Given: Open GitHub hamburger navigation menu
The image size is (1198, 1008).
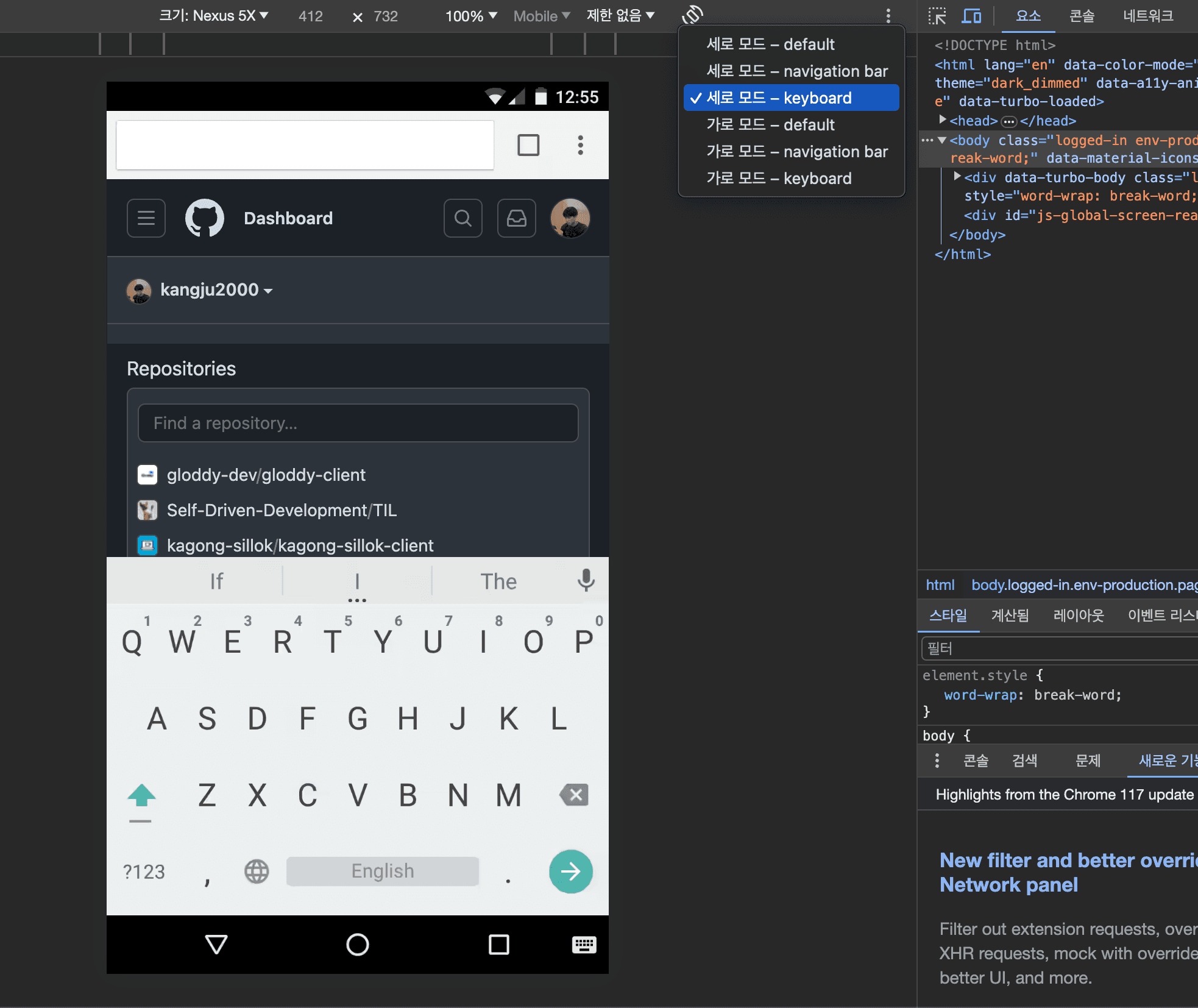Looking at the screenshot, I should click(146, 218).
